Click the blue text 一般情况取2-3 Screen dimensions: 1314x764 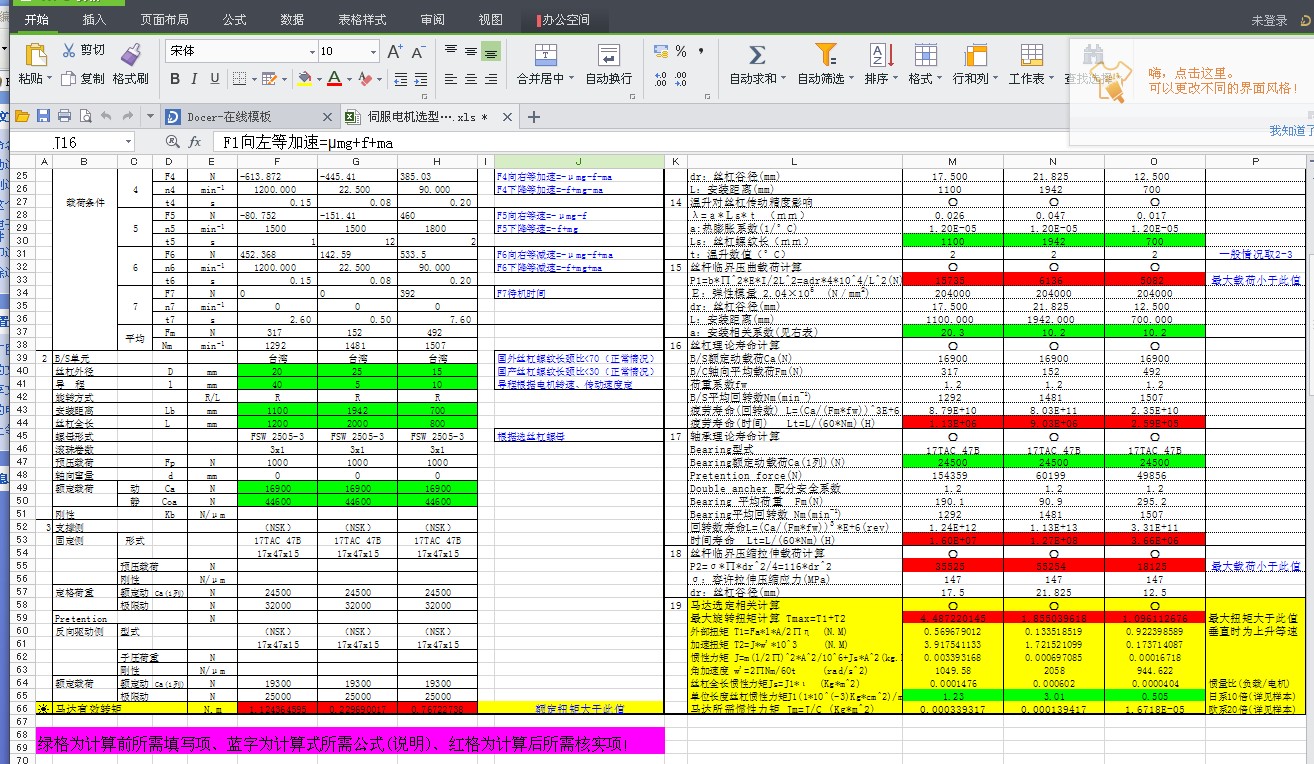[1255, 255]
